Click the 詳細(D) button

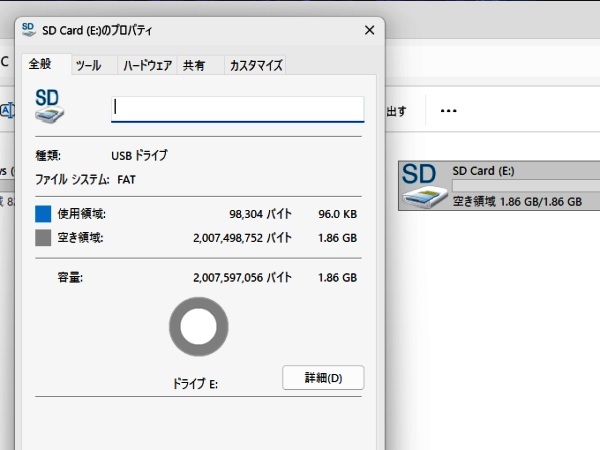(x=323, y=378)
